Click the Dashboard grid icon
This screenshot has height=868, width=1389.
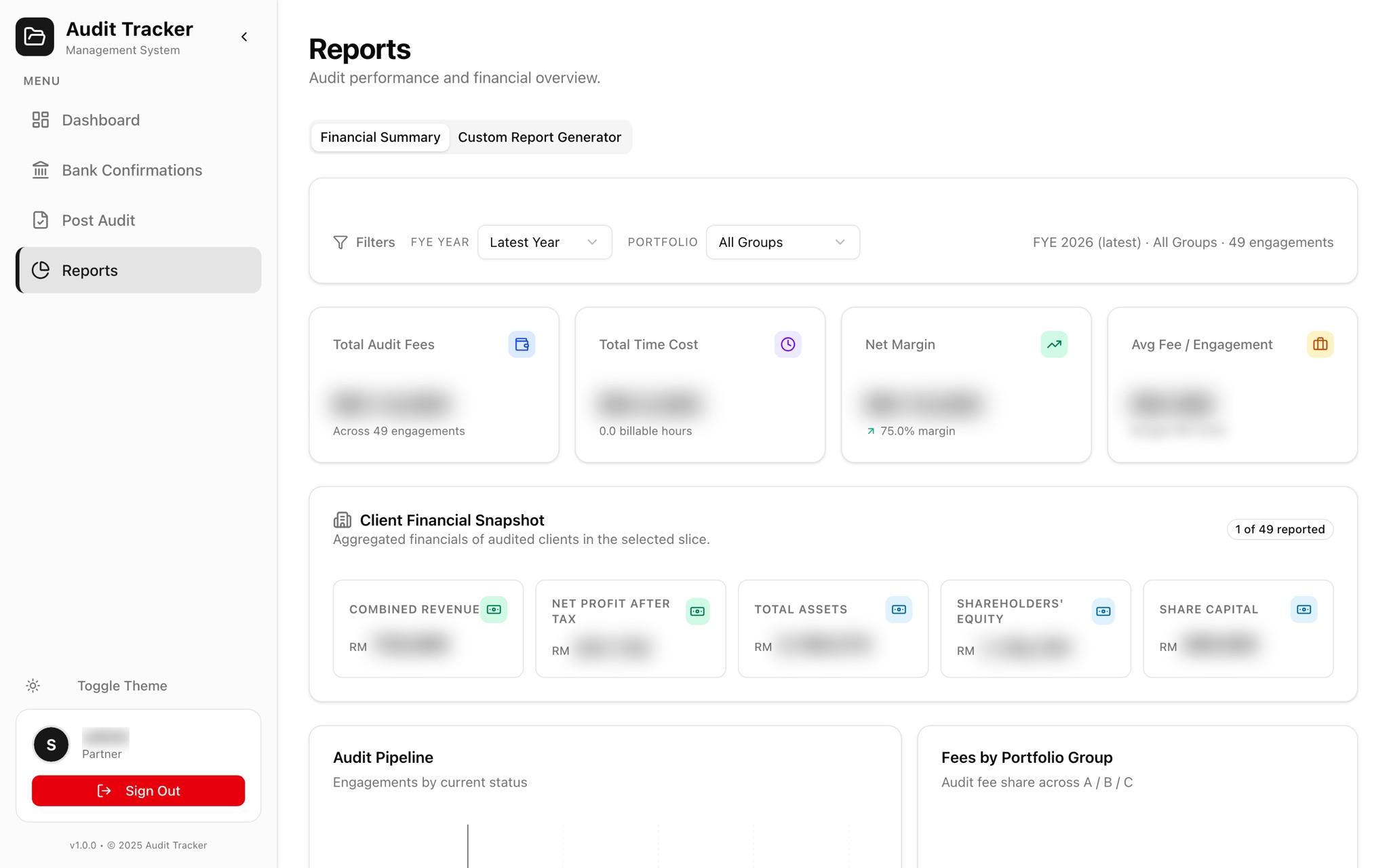(41, 120)
